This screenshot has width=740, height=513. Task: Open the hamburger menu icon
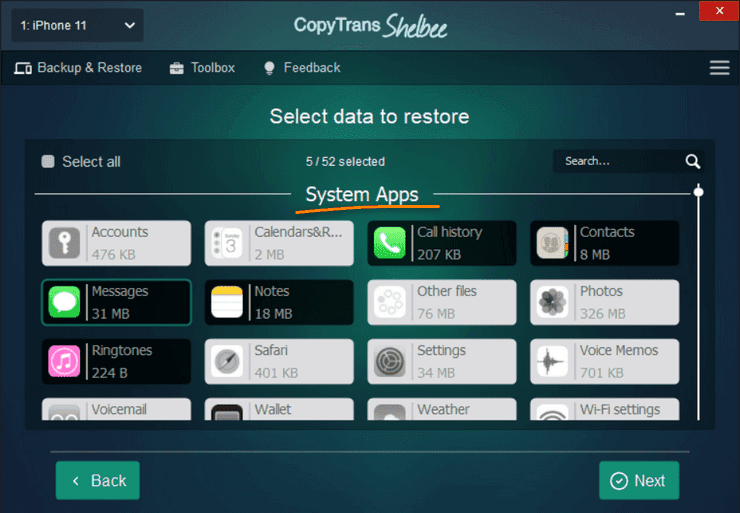coord(719,67)
